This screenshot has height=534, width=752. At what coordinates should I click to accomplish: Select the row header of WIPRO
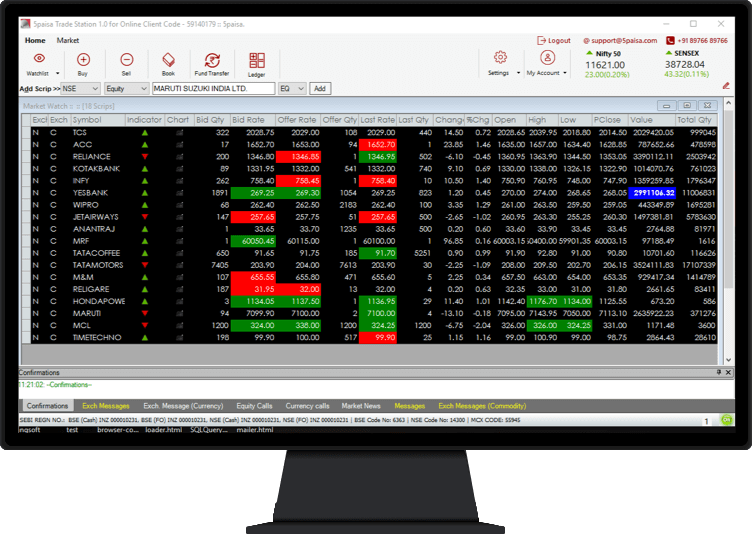[26, 205]
